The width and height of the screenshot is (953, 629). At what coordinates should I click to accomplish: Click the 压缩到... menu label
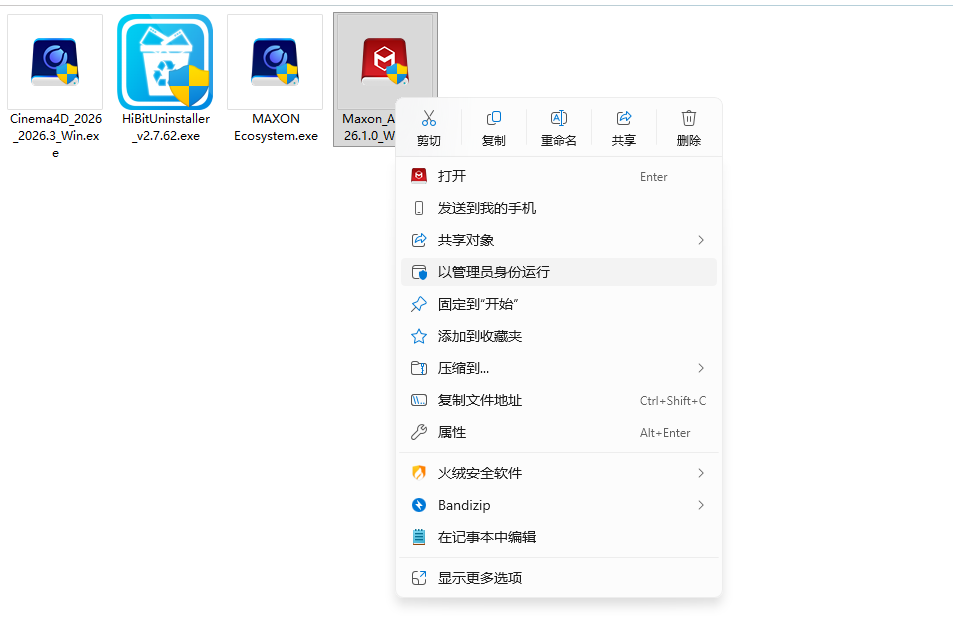(x=463, y=368)
